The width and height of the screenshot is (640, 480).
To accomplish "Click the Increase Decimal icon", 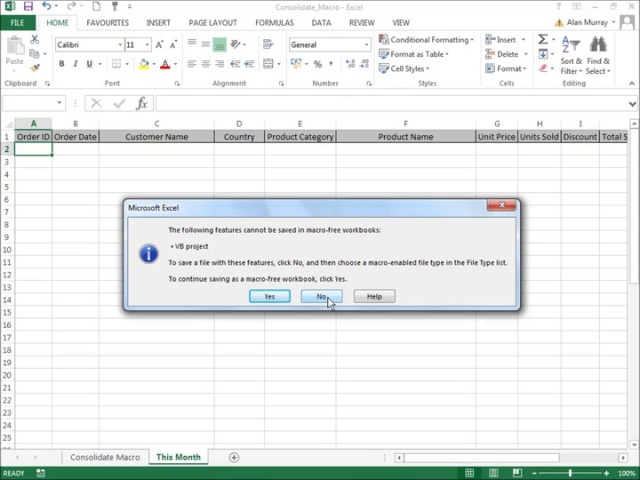I will coord(350,64).
